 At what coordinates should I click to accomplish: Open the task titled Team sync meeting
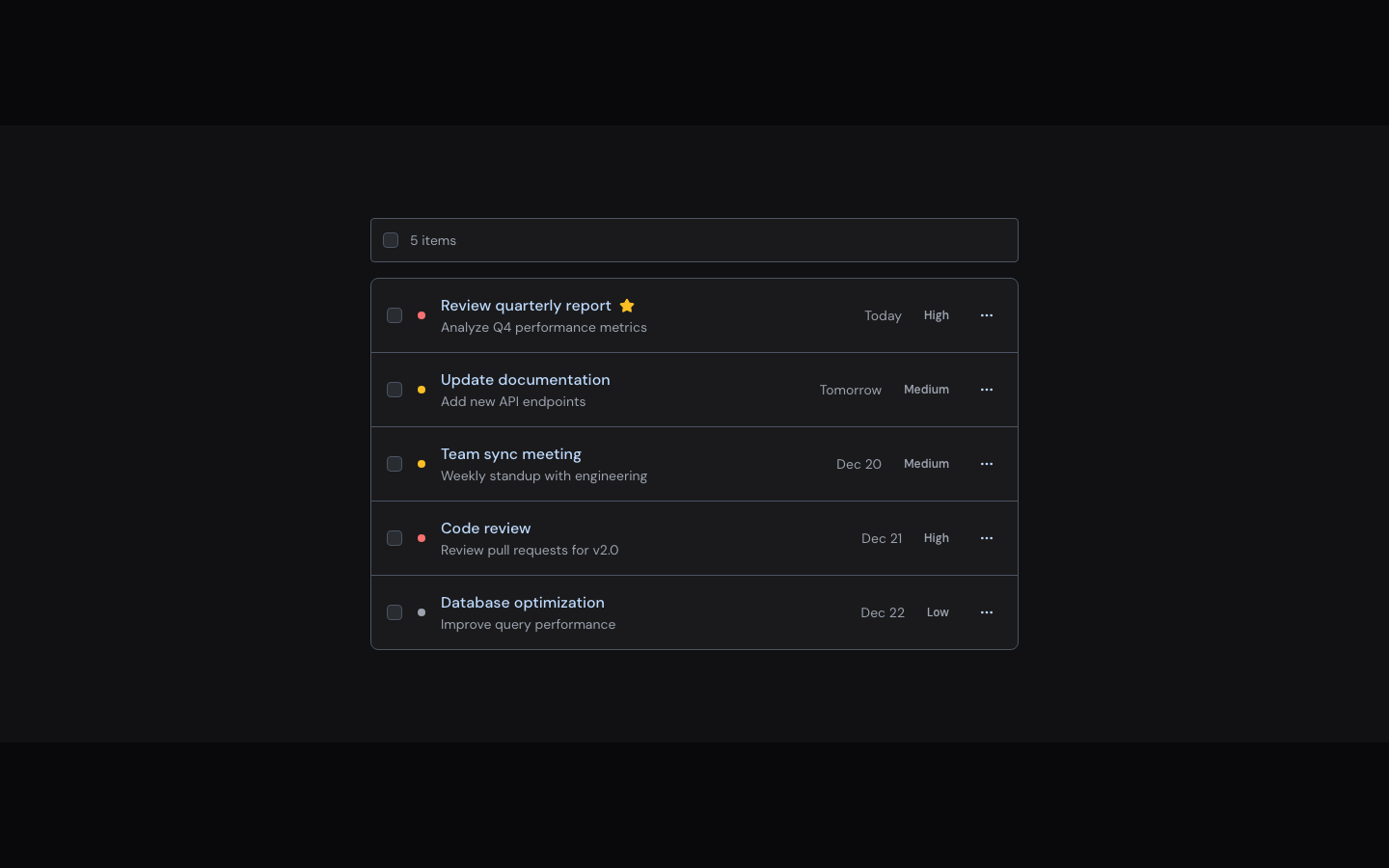511,454
